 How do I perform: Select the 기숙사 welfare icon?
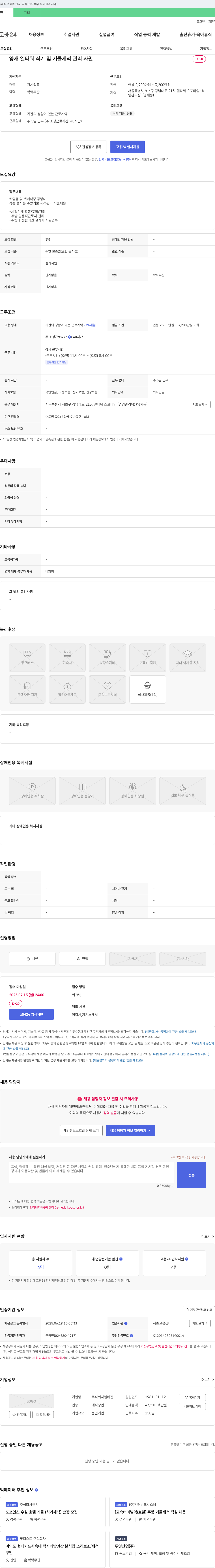(67, 657)
